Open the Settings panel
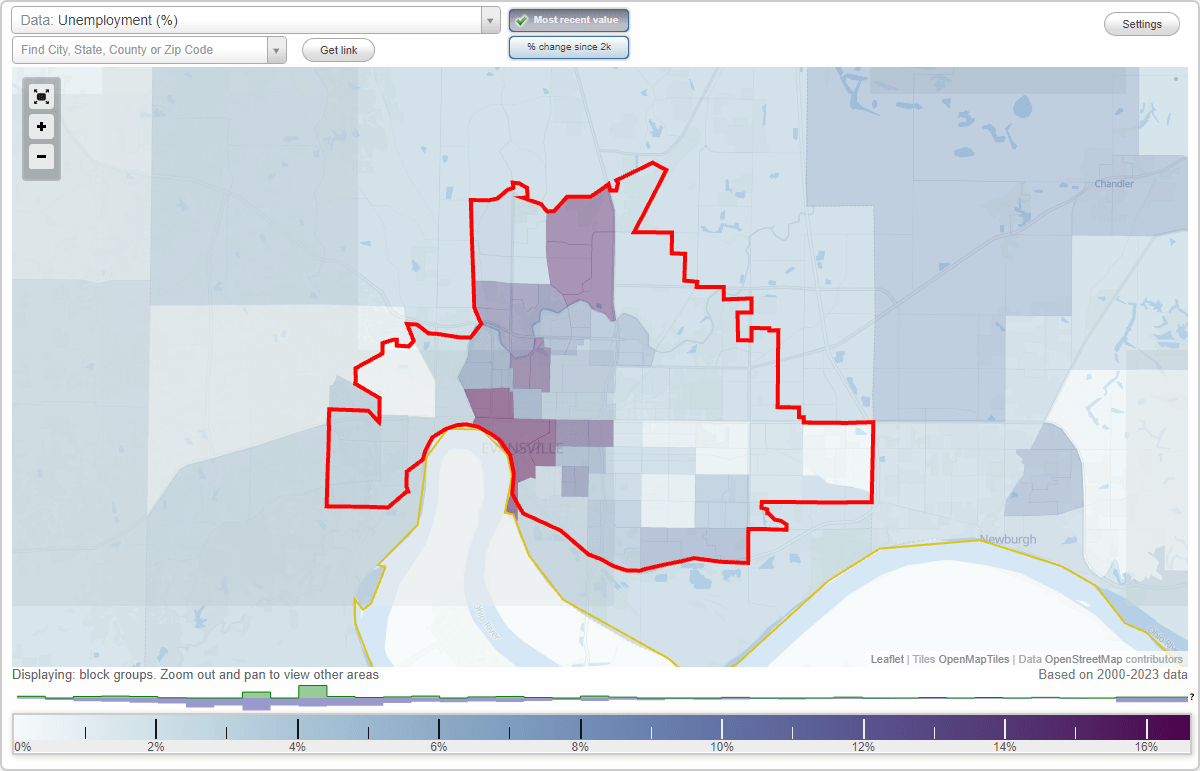 pyautogui.click(x=1140, y=23)
